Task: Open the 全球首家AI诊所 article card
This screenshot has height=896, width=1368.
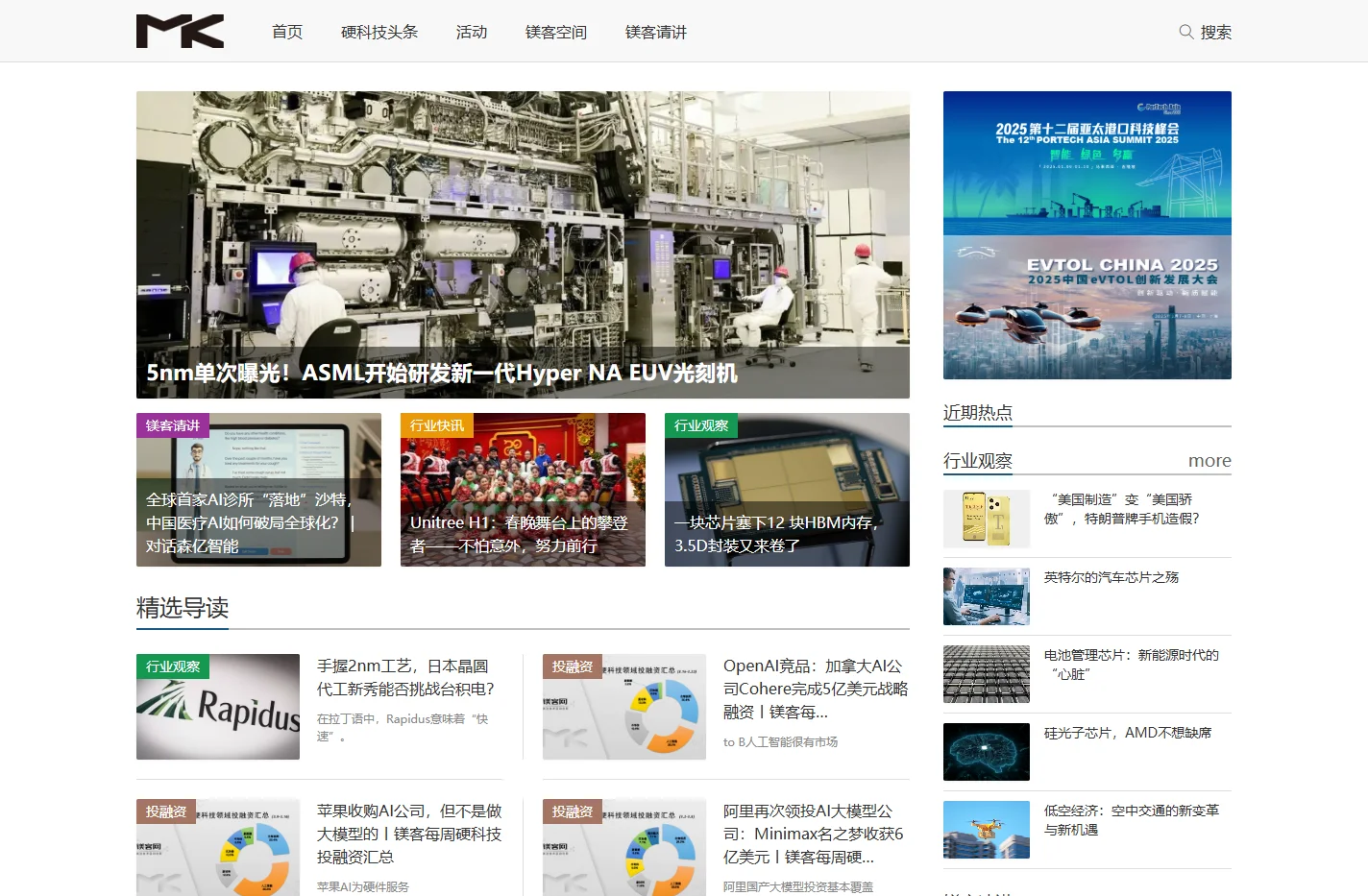Action: [258, 490]
